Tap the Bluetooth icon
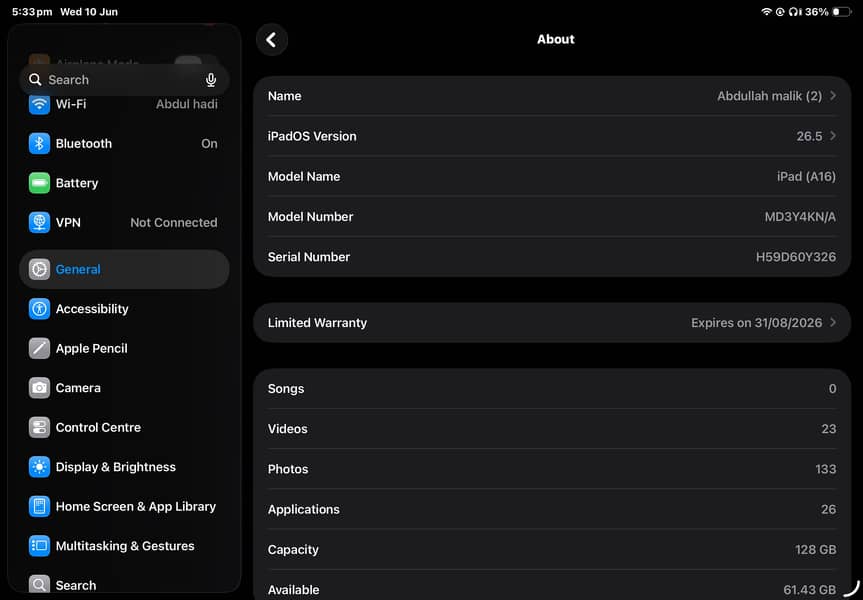The image size is (863, 600). [x=39, y=144]
